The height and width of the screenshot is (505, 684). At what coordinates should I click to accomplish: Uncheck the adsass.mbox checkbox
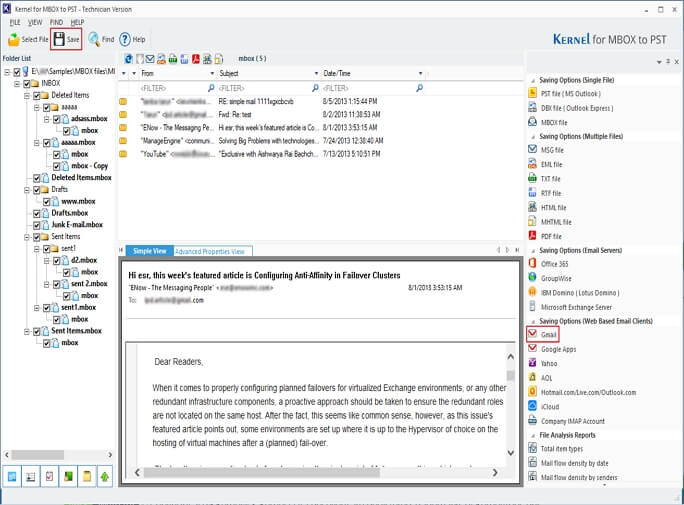pyautogui.click(x=57, y=119)
